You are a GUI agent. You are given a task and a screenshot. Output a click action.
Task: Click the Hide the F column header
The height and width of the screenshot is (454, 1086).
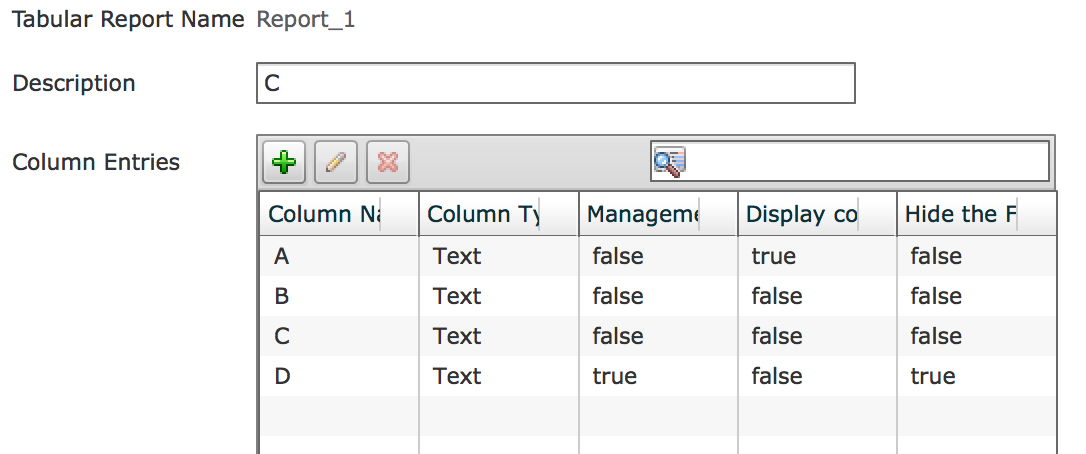coord(977,214)
